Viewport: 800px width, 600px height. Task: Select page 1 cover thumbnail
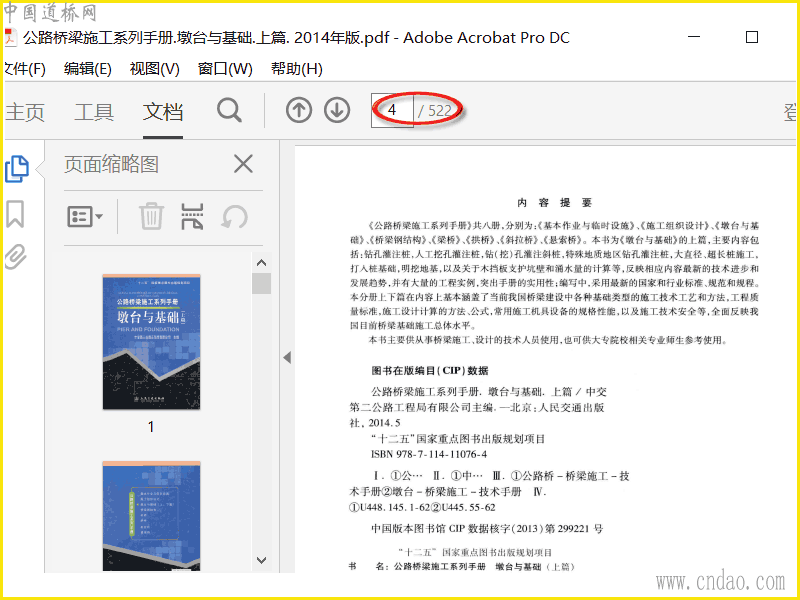152,342
